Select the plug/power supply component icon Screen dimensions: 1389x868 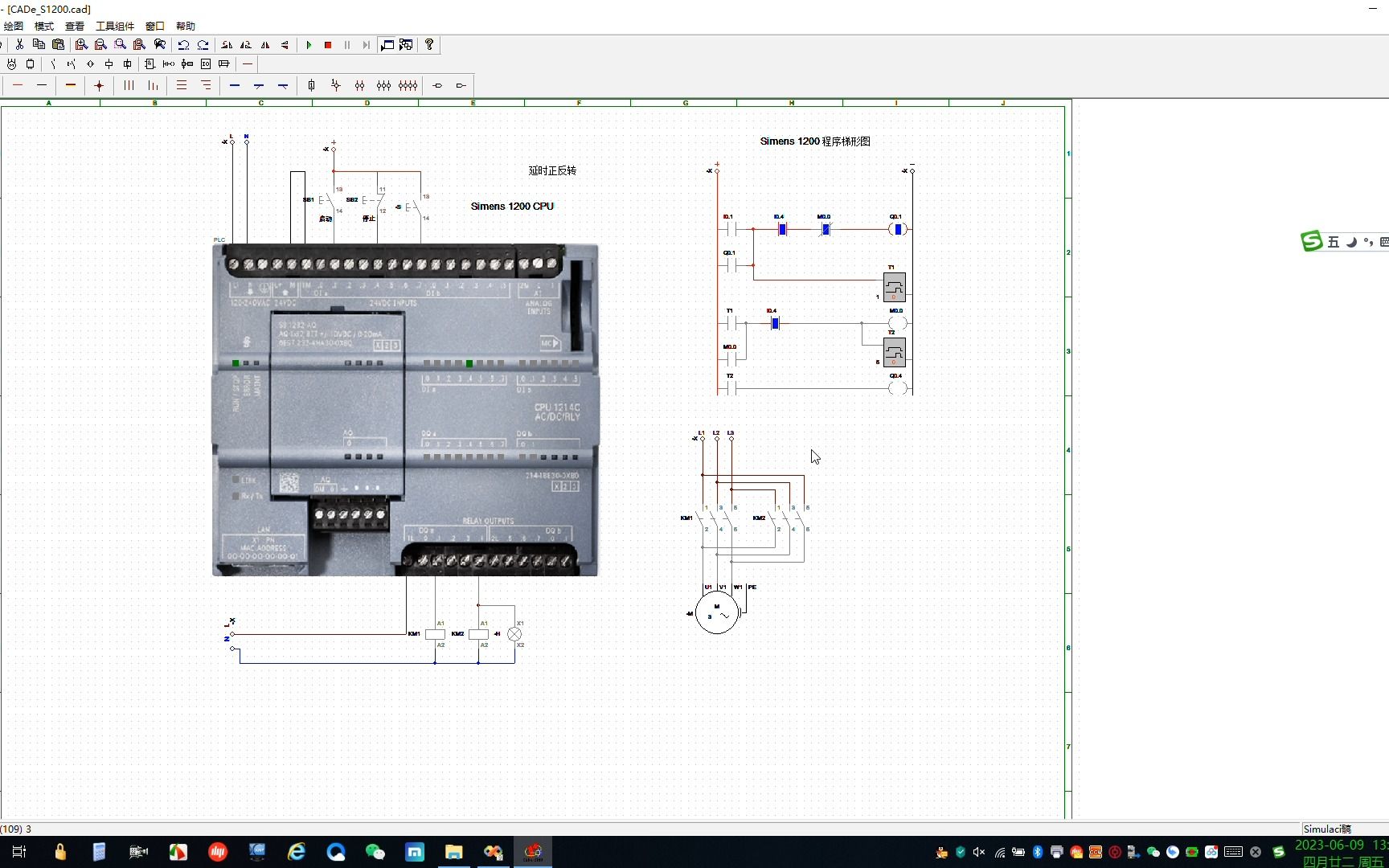pos(11,63)
